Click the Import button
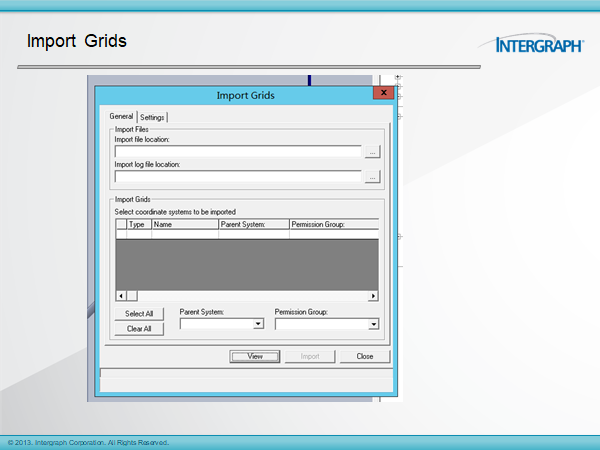The width and height of the screenshot is (600, 450). [310, 356]
